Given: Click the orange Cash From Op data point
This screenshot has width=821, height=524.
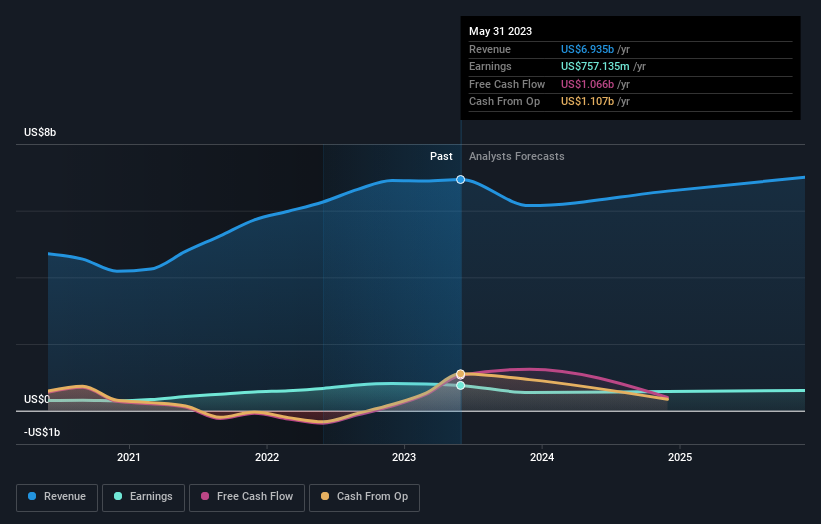Looking at the screenshot, I should (x=460, y=374).
